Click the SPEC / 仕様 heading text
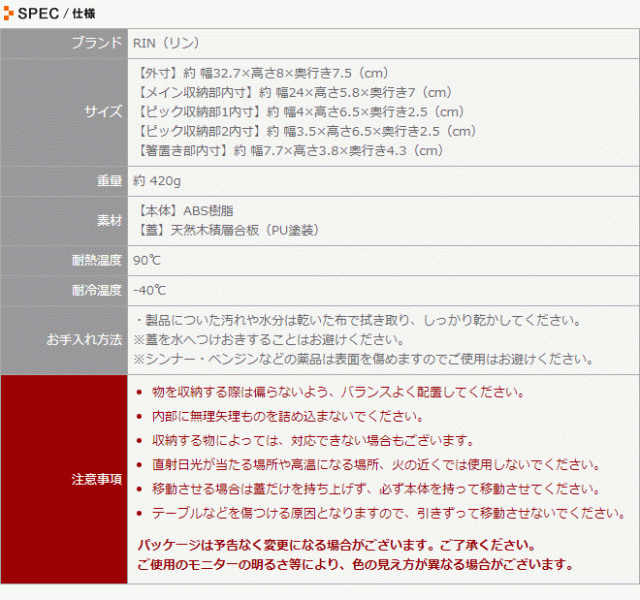 [58, 13]
